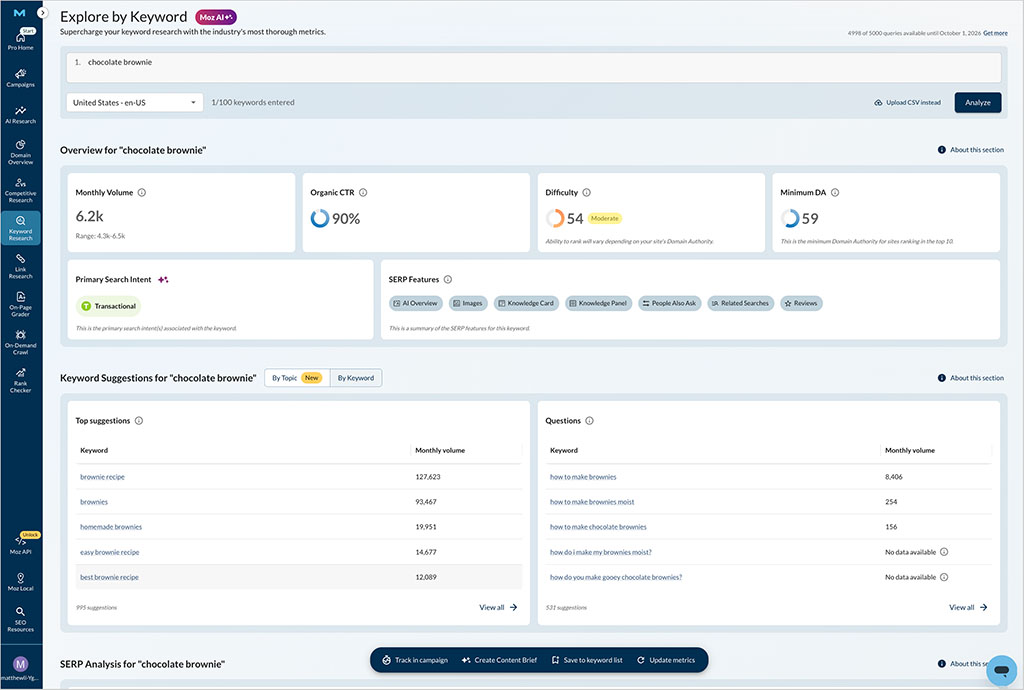Click the Difficulty 54 donut gauge
The height and width of the screenshot is (690, 1024).
tap(554, 218)
